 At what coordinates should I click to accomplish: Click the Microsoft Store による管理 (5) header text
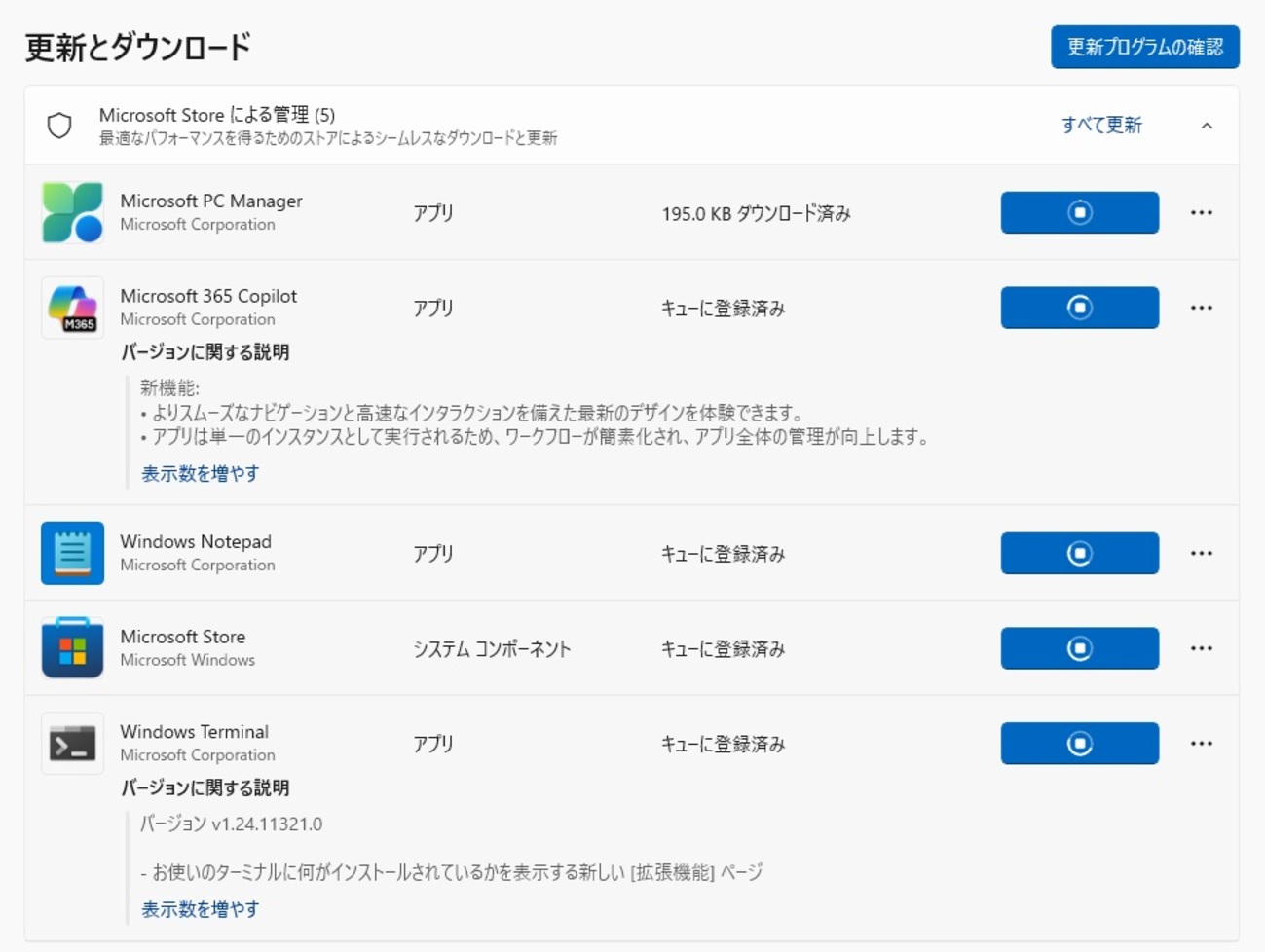[217, 115]
